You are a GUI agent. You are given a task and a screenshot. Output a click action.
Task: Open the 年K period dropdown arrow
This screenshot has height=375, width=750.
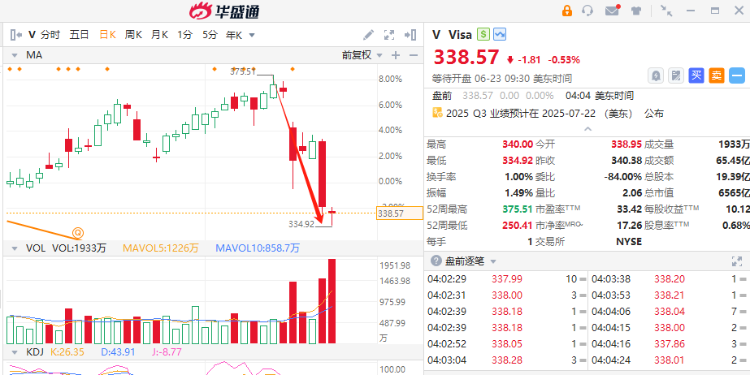point(252,35)
